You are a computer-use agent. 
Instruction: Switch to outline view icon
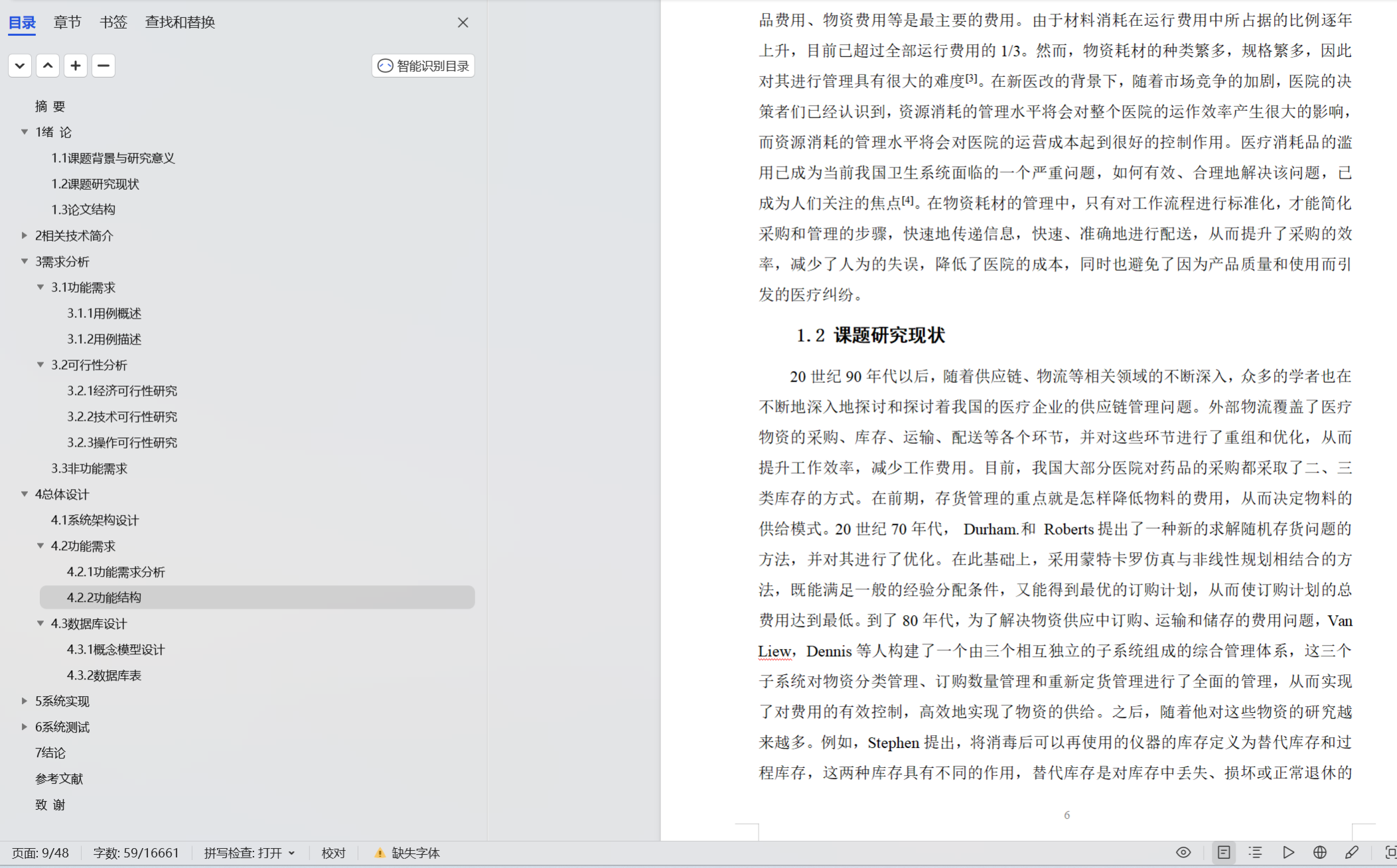1255,853
